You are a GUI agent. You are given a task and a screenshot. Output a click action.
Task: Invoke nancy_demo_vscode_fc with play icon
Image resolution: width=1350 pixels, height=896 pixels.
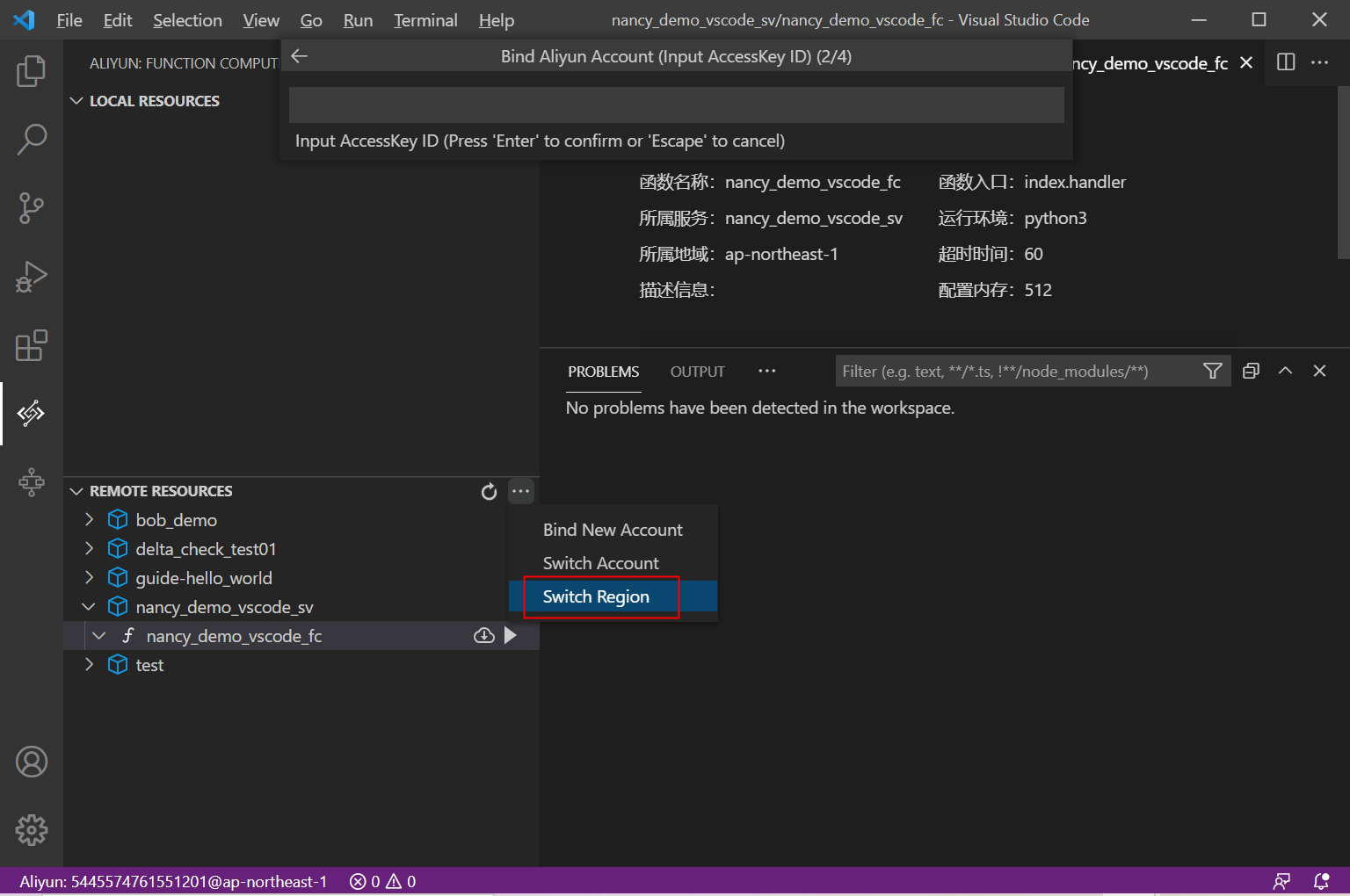coord(511,635)
